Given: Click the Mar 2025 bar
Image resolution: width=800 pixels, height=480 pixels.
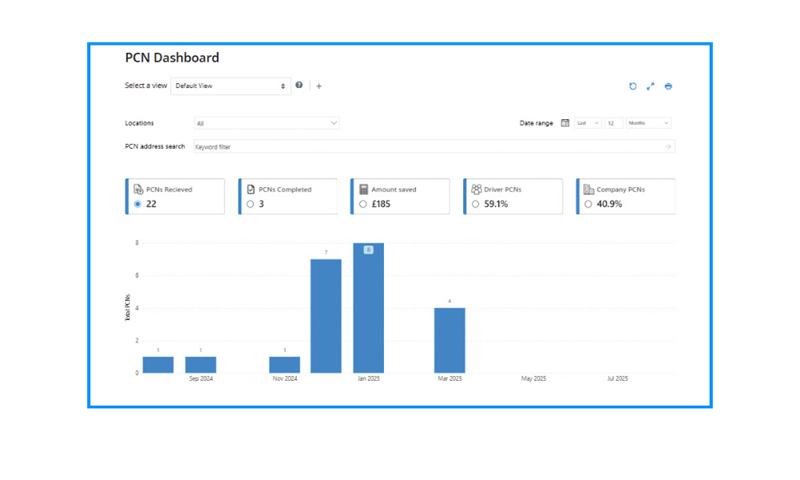Looking at the screenshot, I should point(449,340).
